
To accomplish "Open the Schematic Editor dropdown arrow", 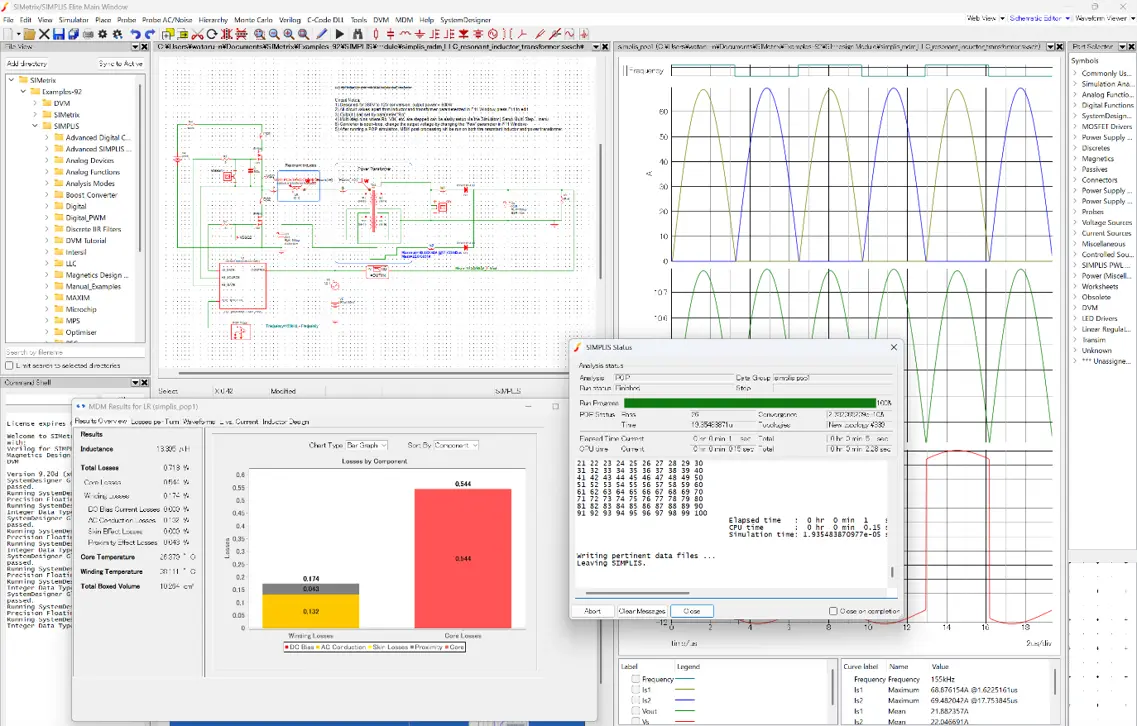I will pyautogui.click(x=1067, y=18).
